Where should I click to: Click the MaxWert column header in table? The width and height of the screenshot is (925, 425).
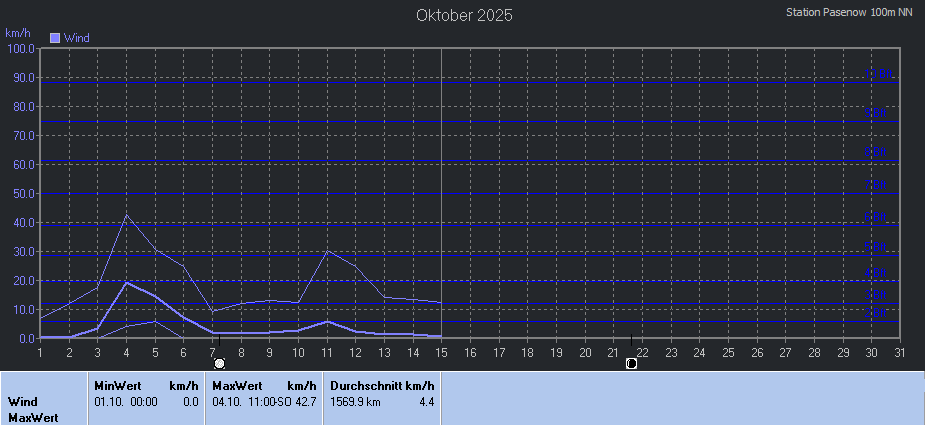click(235, 385)
